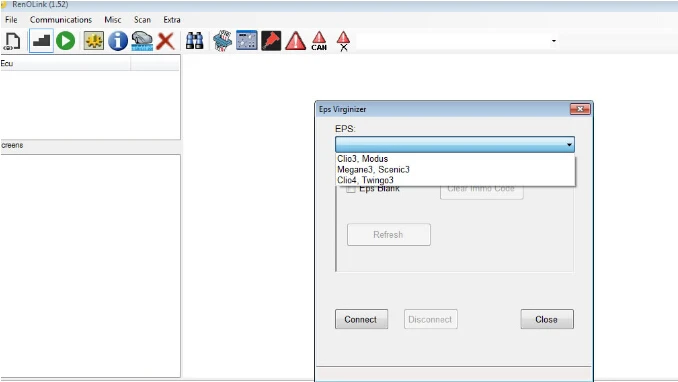Click the new document toolbar icon
The width and height of the screenshot is (678, 382).
point(12,41)
